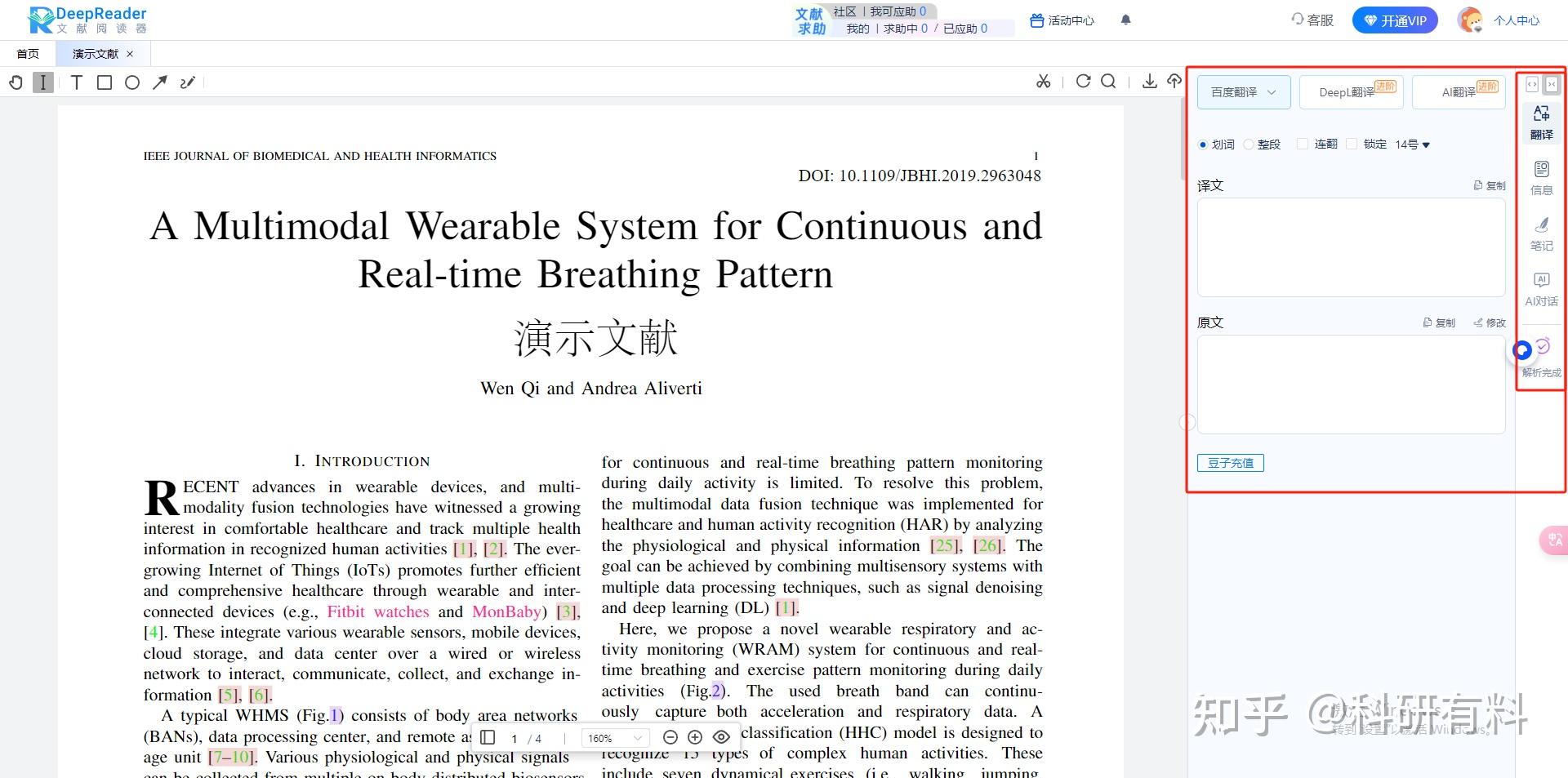Select the text cursor selection tool
Screen dimensions: 1568x778
43,82
